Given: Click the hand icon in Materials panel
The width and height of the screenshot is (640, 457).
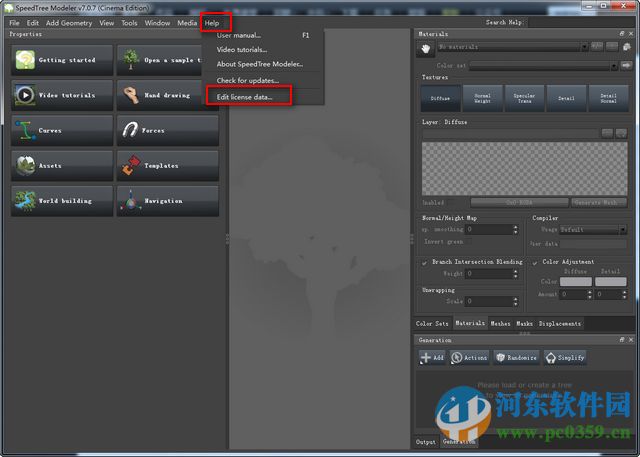Looking at the screenshot, I should coord(426,49).
